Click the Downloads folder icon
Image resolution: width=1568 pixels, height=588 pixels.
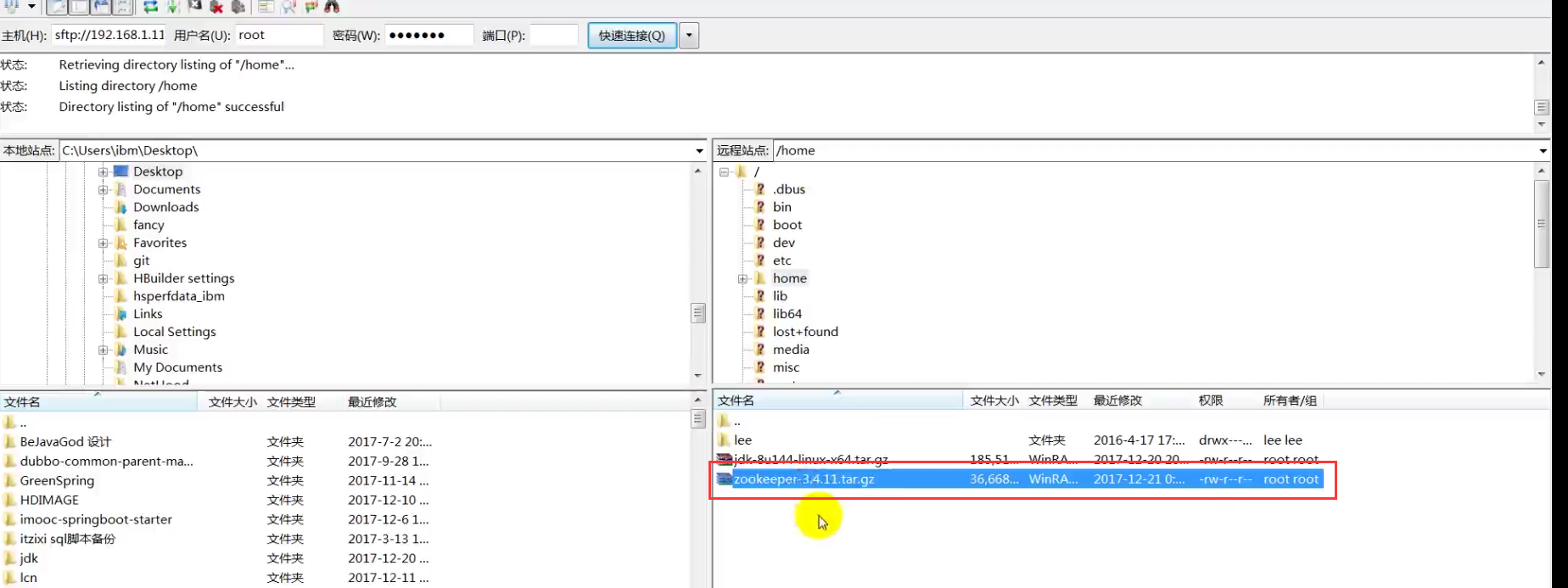click(121, 207)
